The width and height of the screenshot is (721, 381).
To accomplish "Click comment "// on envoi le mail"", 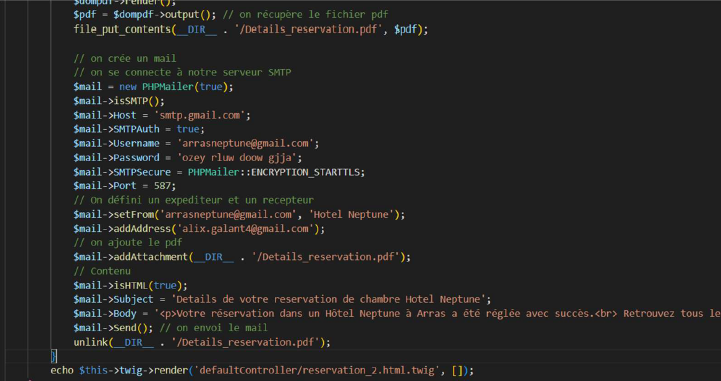I will (213, 328).
